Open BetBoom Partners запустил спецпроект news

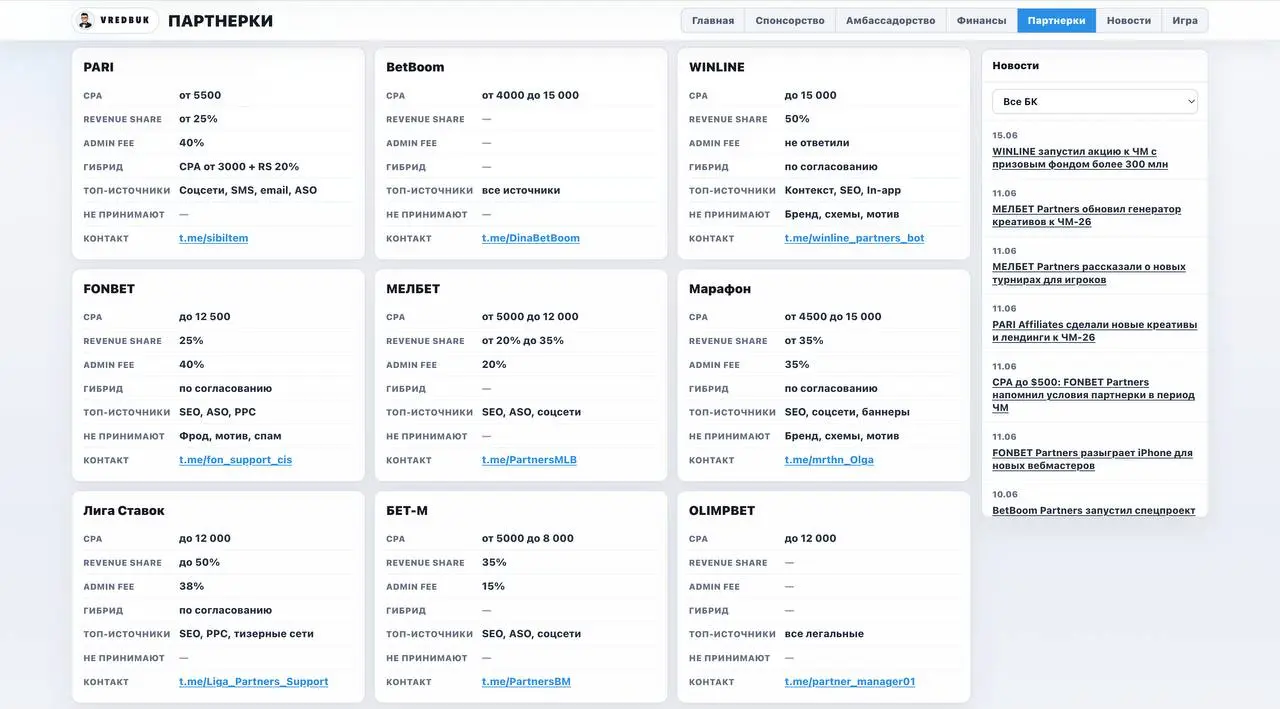point(1093,510)
